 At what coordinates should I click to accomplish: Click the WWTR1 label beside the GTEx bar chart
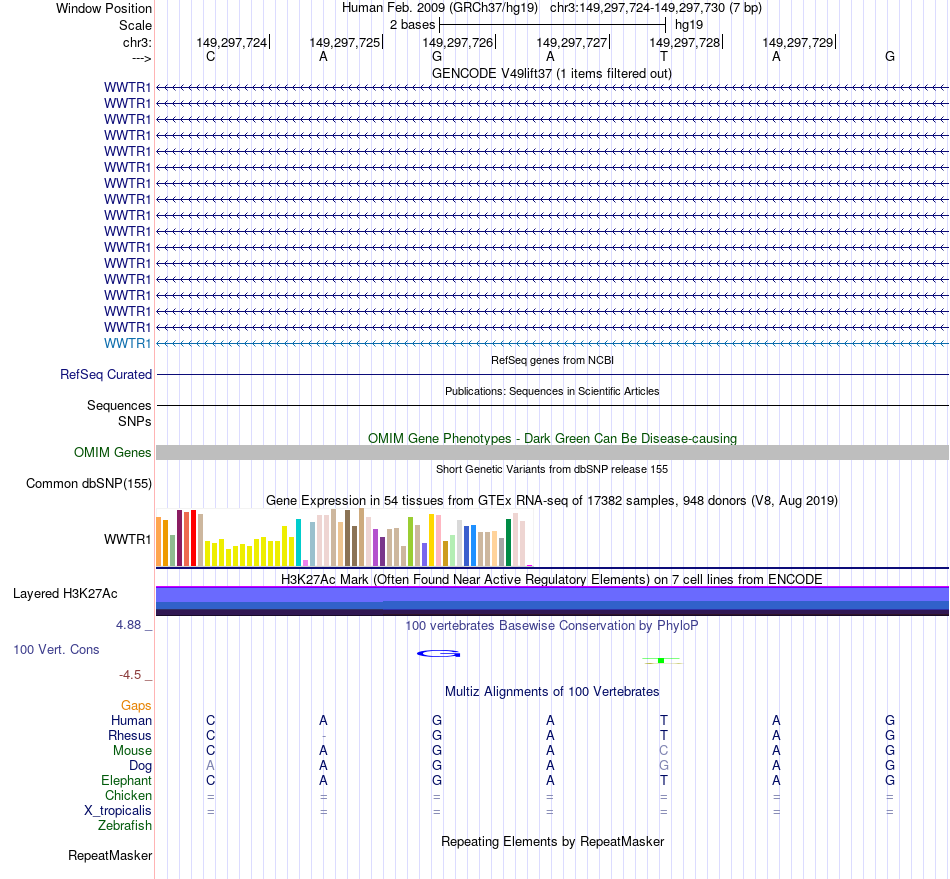pyautogui.click(x=127, y=539)
